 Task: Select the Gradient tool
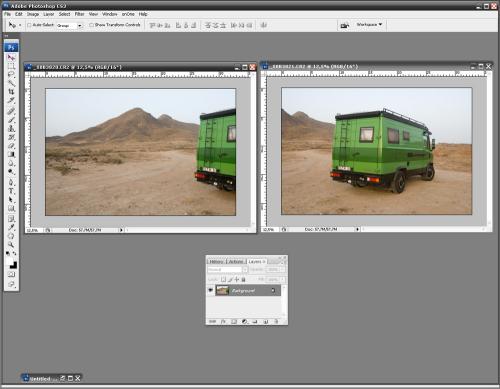11,154
